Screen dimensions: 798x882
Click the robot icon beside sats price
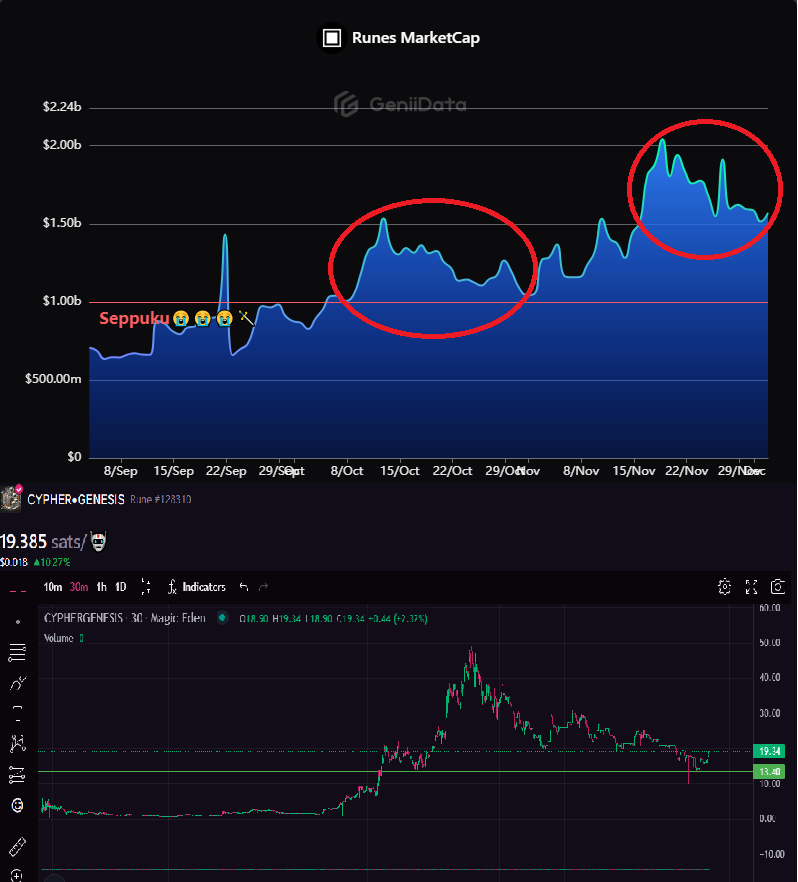point(98,542)
